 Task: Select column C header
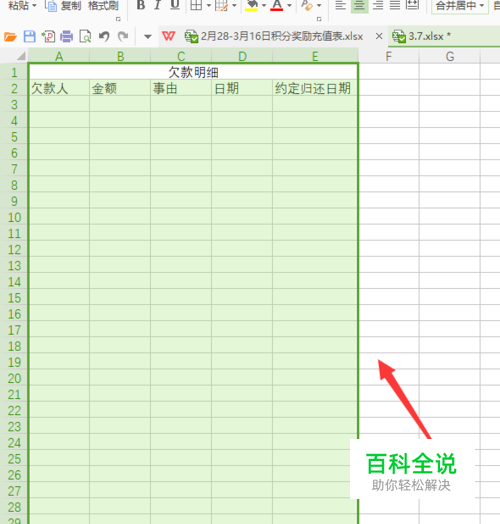tap(181, 56)
